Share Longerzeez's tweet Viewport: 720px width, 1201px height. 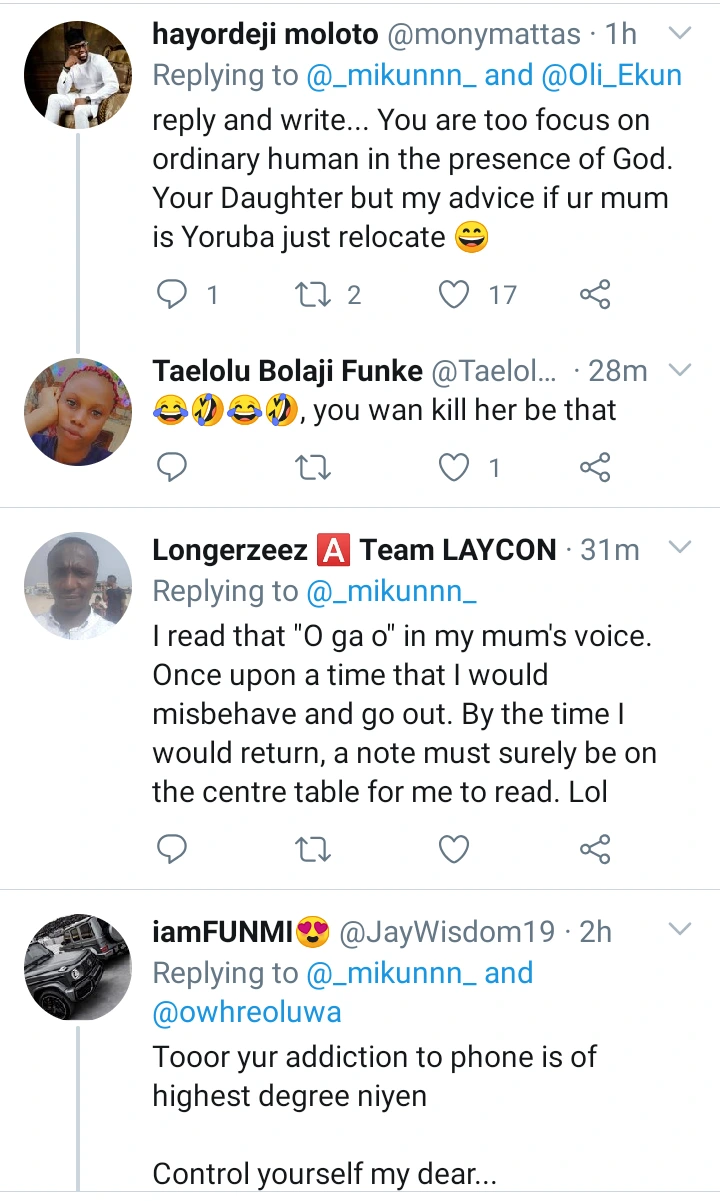595,849
